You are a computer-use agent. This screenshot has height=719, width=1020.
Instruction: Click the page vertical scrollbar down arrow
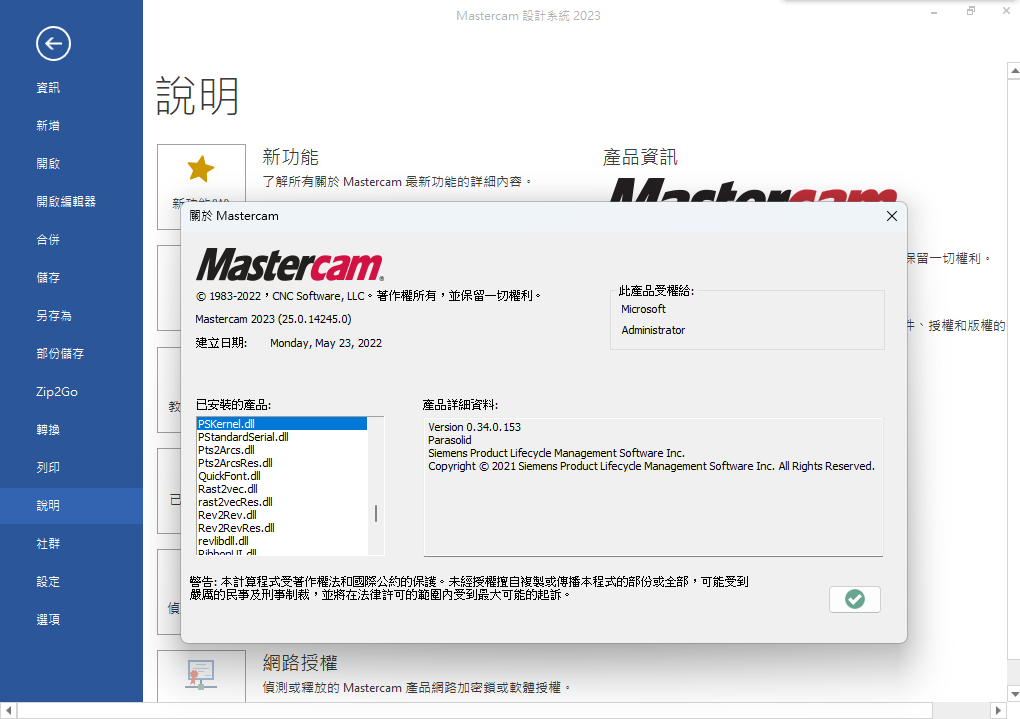pos(1013,694)
